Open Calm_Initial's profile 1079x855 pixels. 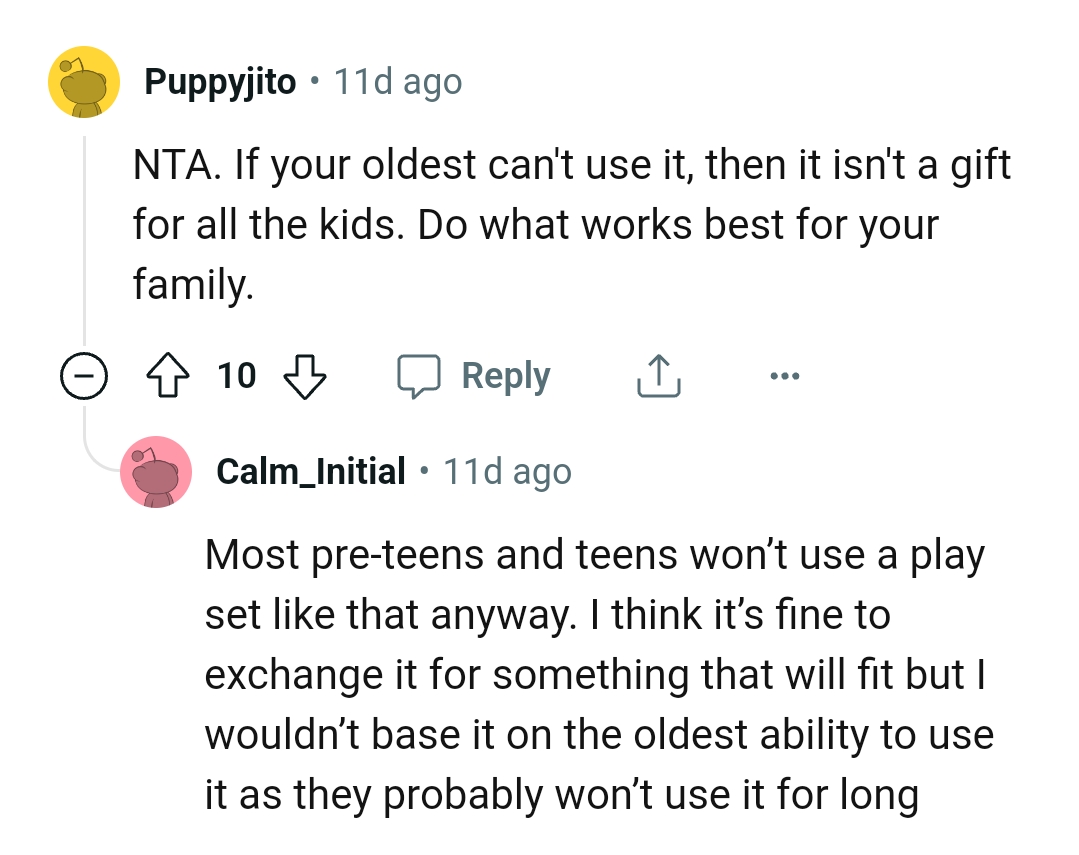(311, 471)
